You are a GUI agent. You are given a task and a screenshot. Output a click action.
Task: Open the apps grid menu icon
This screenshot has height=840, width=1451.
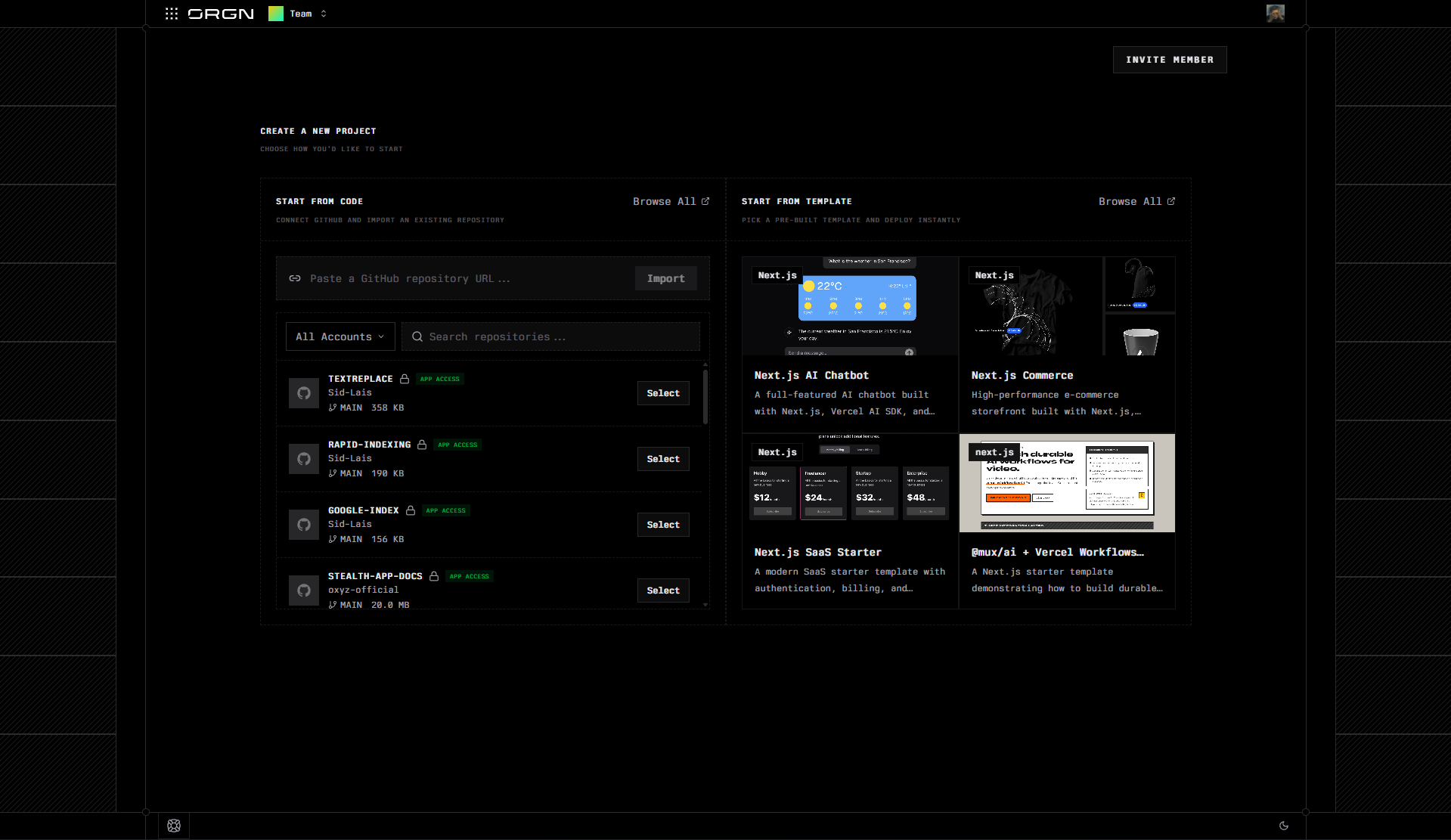pos(172,14)
